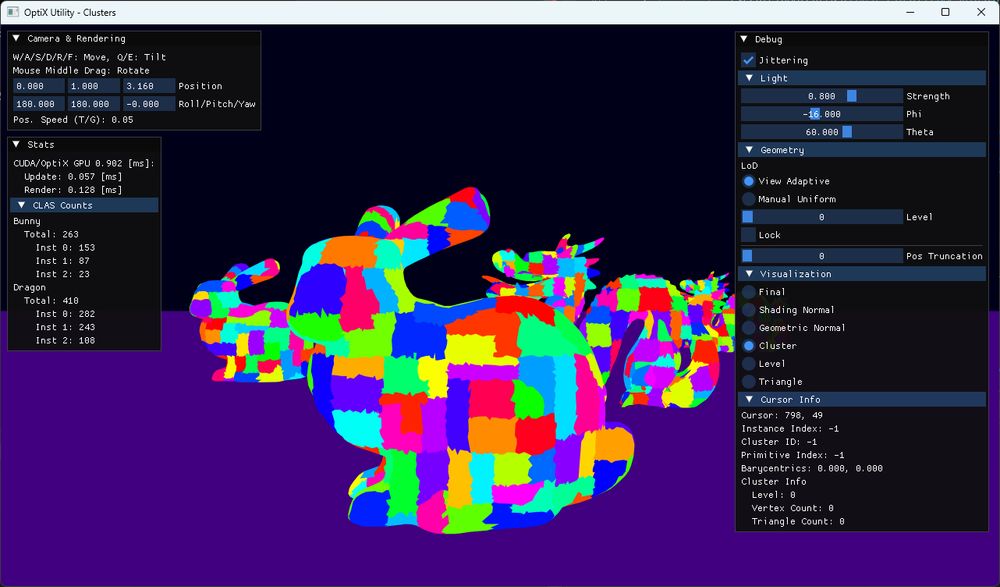Click the Cursor: 798, 49 readout
1000x587 pixels.
782,415
